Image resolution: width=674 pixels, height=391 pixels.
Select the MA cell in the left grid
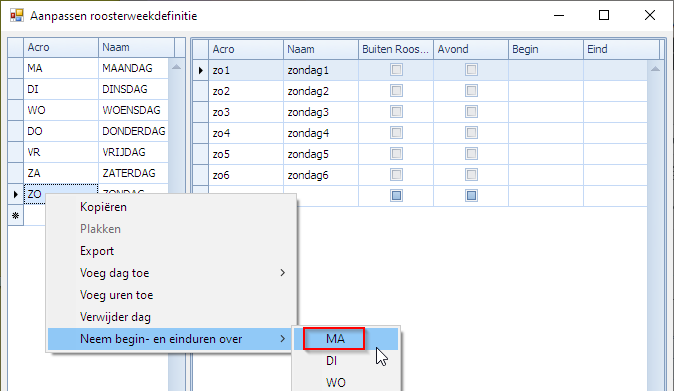point(61,68)
